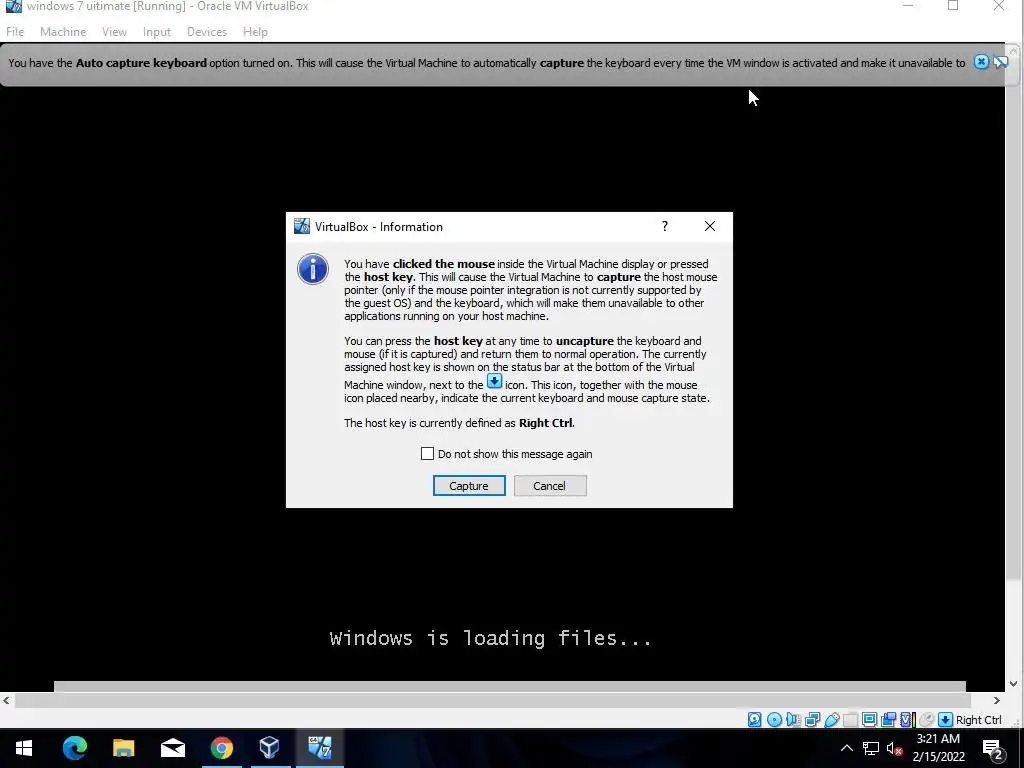The height and width of the screenshot is (768, 1024).
Task: Click the network adapters indicator in the status bar
Action: tap(812, 720)
